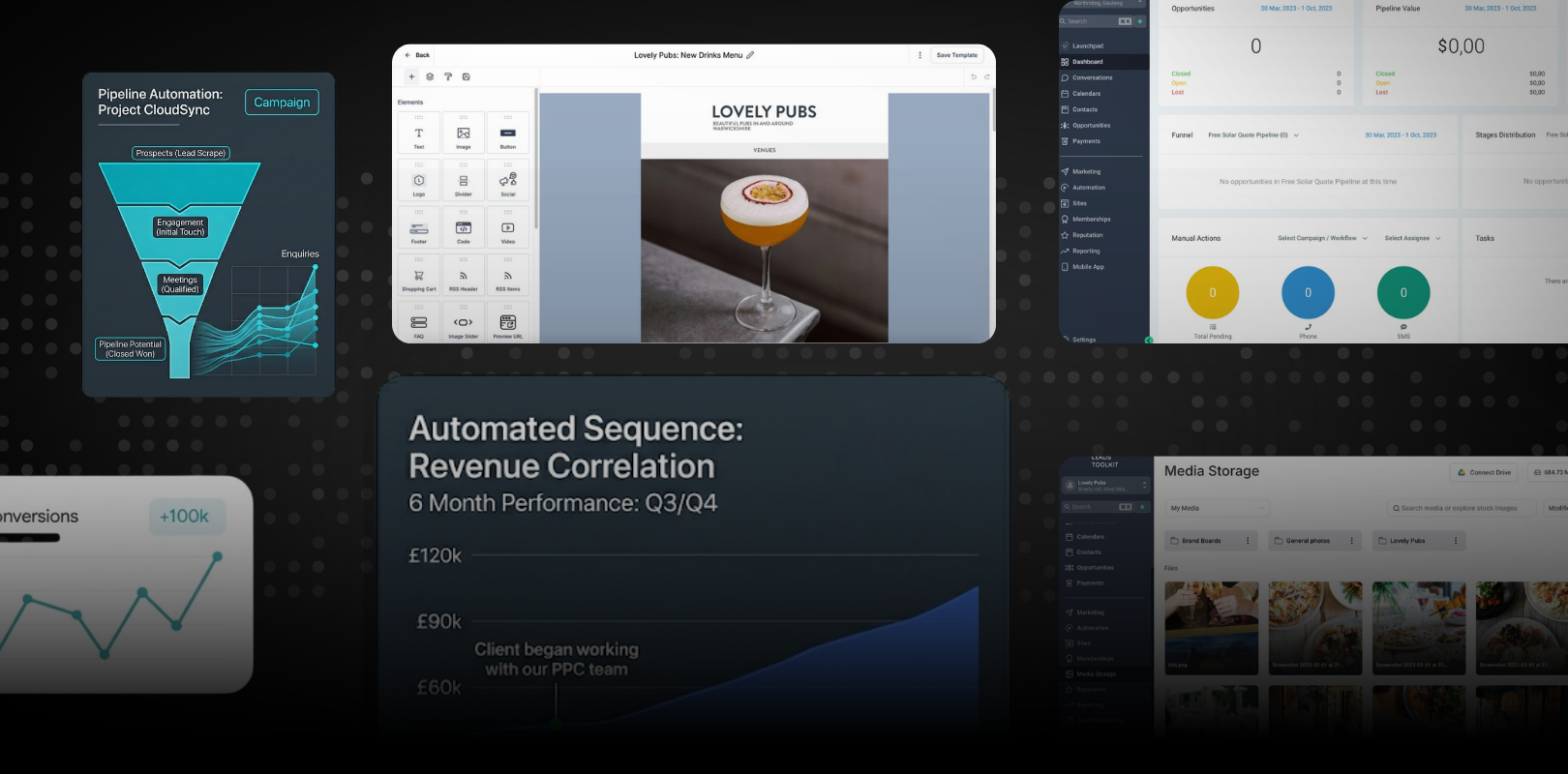This screenshot has width=1568, height=774.
Task: Add the Code element in the email builder
Action: click(464, 228)
